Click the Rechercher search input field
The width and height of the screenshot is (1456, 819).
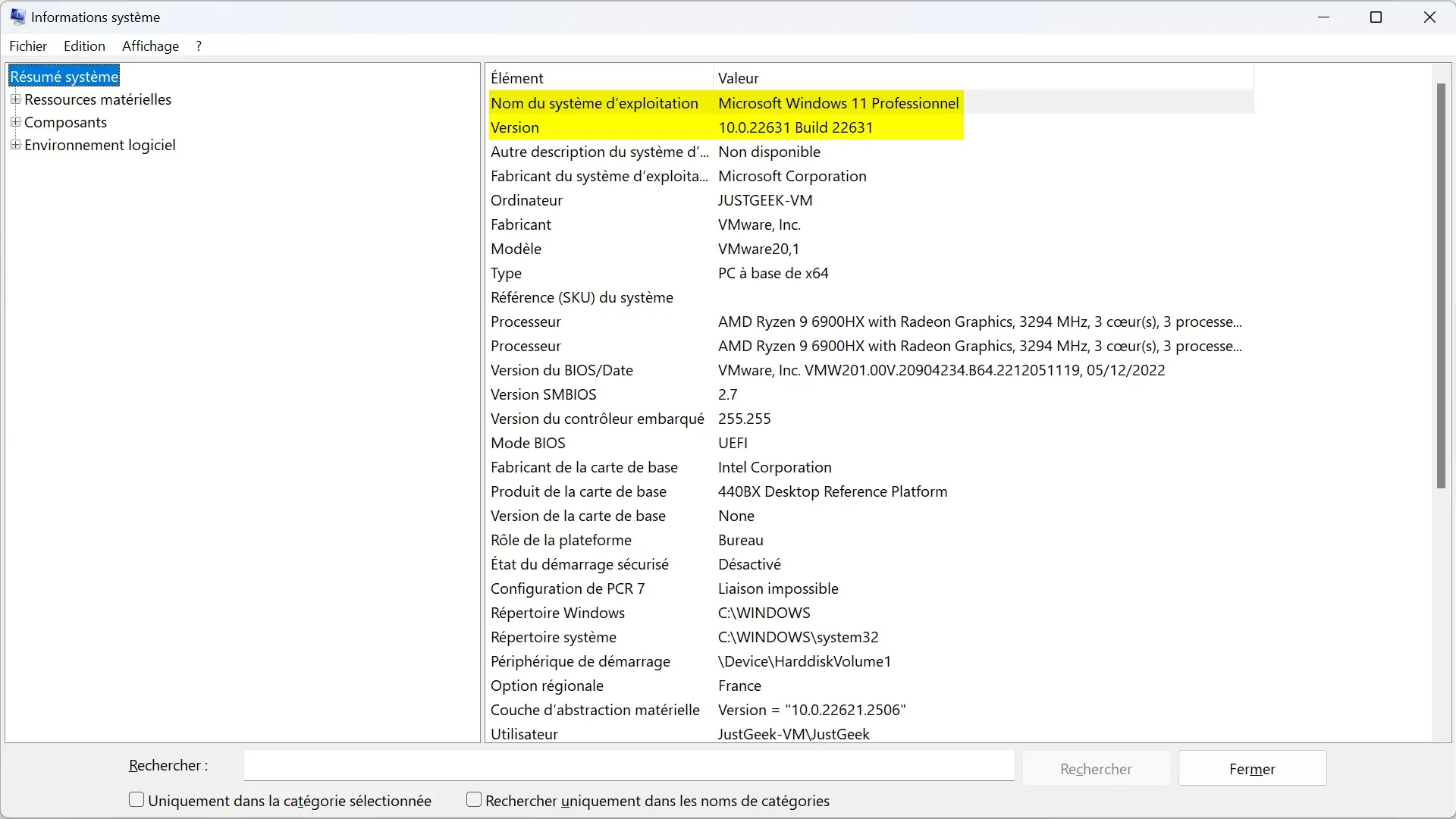click(629, 766)
